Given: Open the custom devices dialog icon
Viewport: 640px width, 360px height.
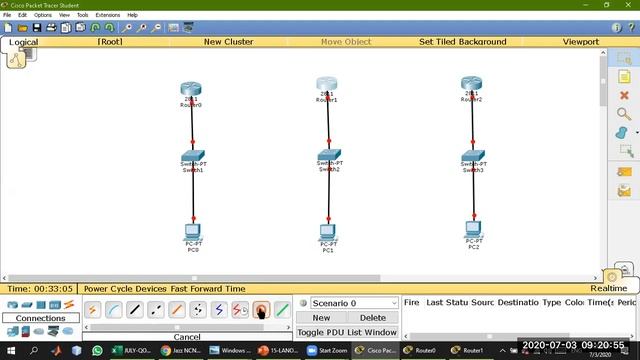Looking at the screenshot, I should pyautogui.click(x=188, y=28).
